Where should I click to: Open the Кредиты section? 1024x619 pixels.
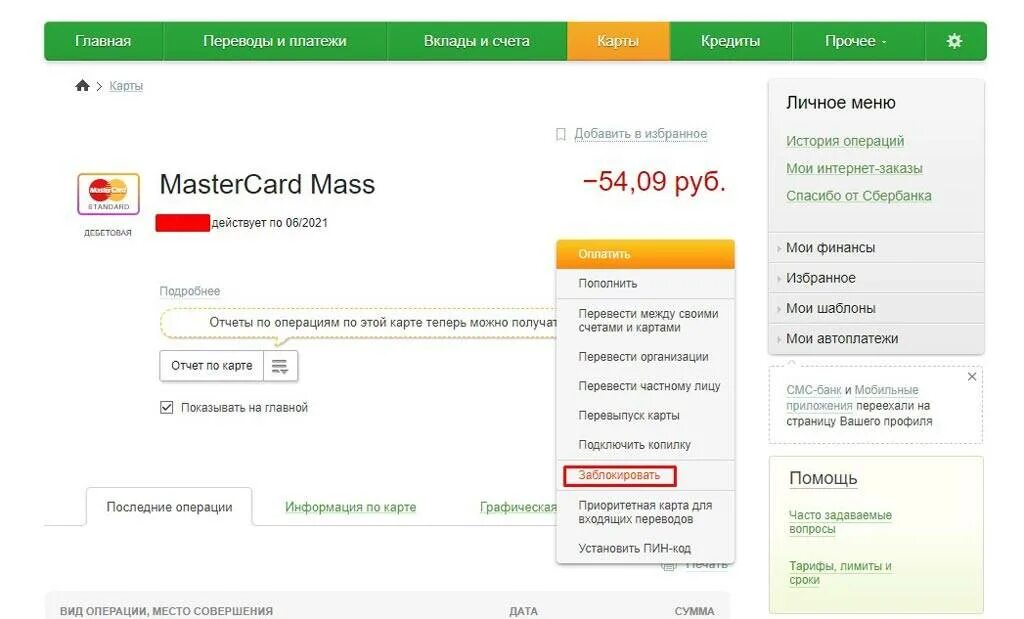pos(730,41)
